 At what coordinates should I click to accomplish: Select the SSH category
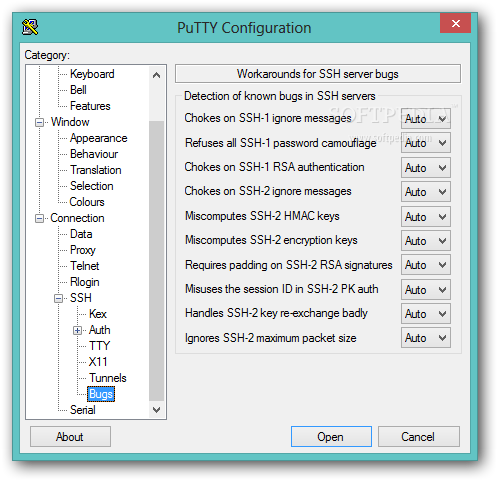[81, 298]
